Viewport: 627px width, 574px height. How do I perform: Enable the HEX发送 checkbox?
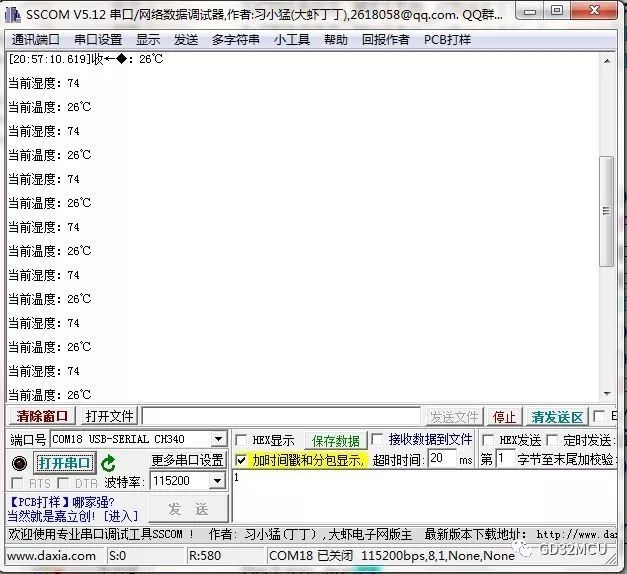488,440
